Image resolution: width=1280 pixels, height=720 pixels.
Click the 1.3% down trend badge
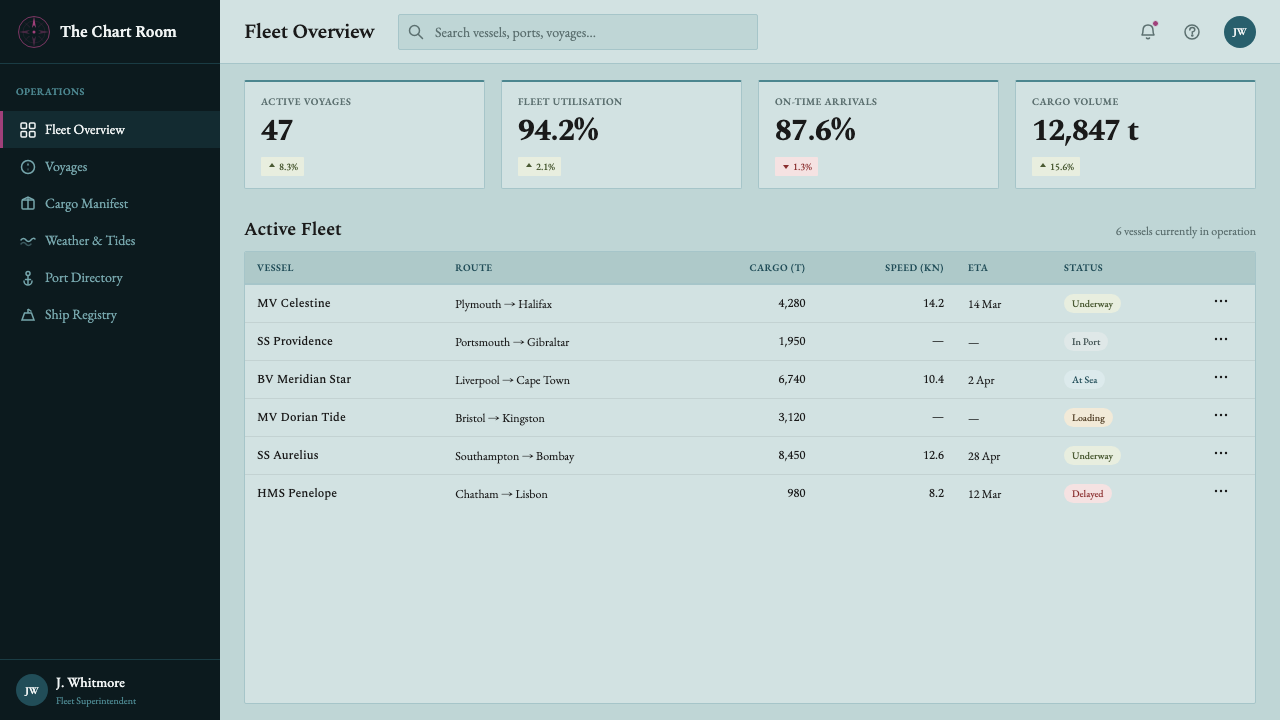coord(796,167)
